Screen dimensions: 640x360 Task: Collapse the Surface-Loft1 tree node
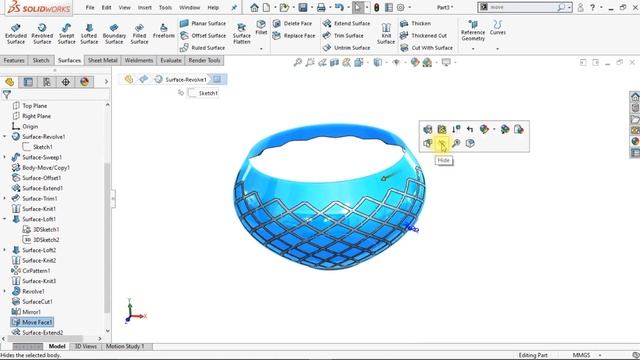tap(5, 219)
